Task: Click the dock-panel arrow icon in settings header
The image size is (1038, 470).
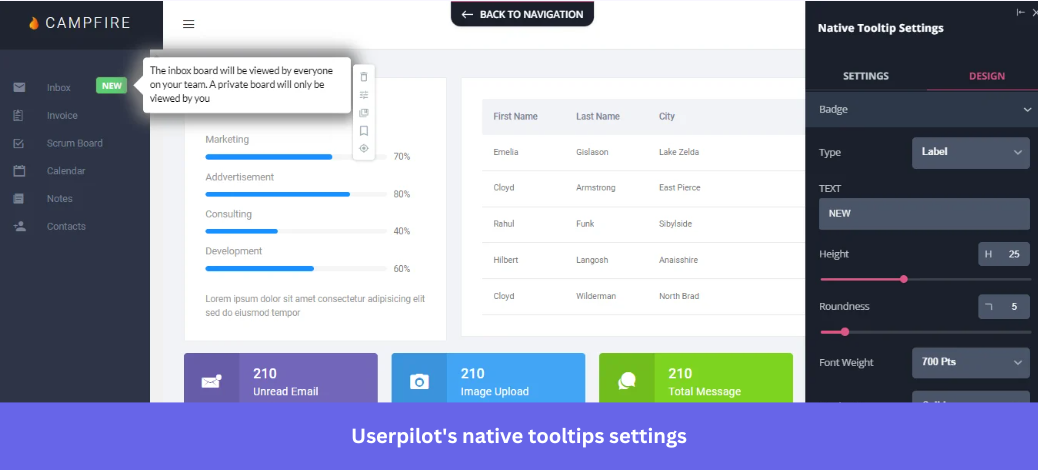Action: click(1020, 13)
